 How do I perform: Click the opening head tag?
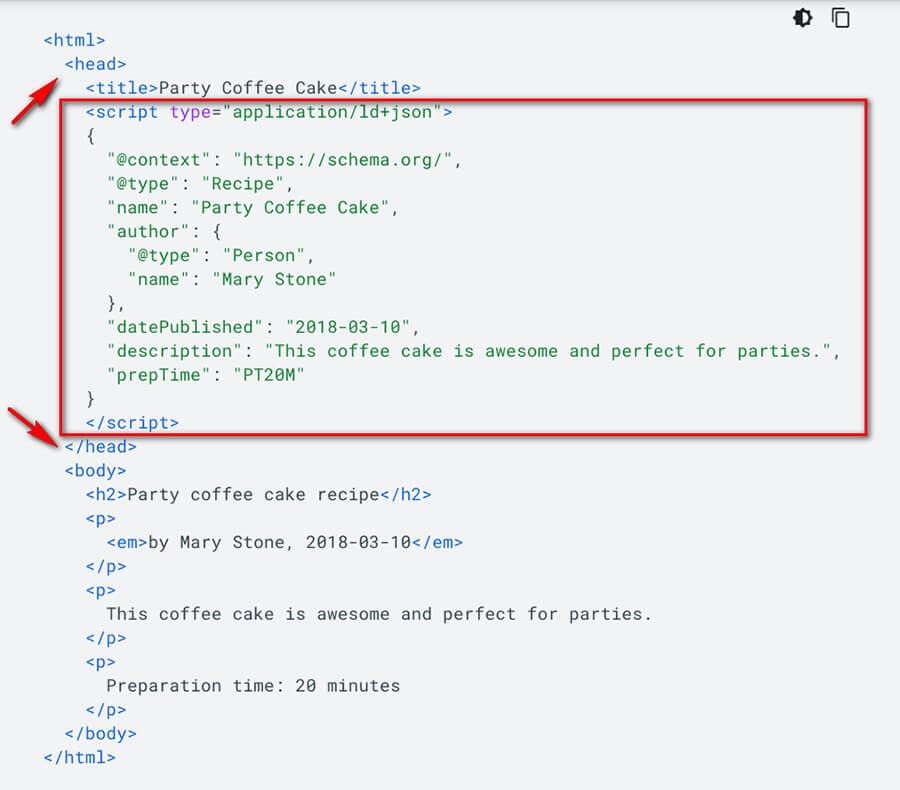click(96, 64)
